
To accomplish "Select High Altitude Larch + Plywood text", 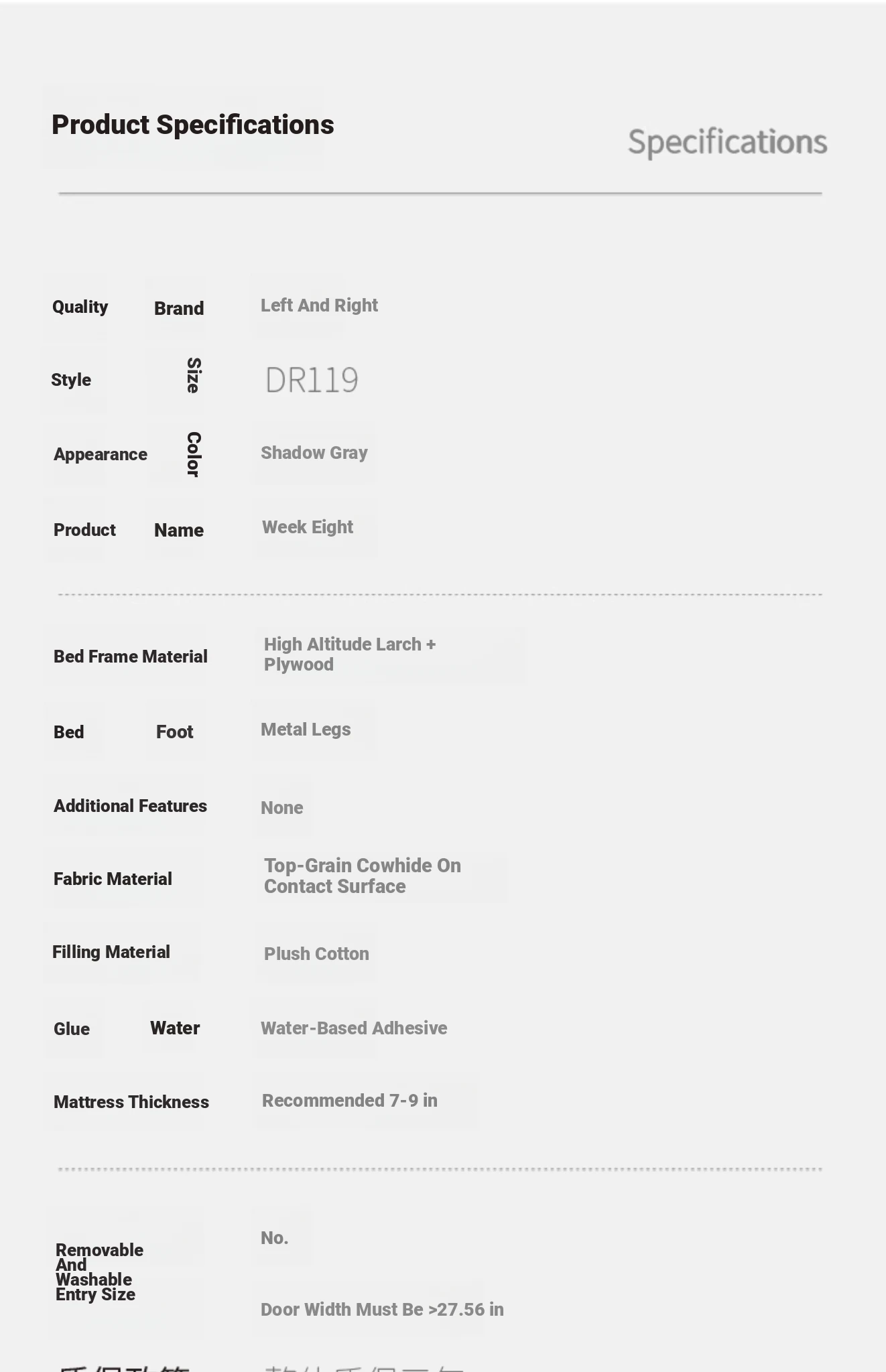I will [x=350, y=655].
